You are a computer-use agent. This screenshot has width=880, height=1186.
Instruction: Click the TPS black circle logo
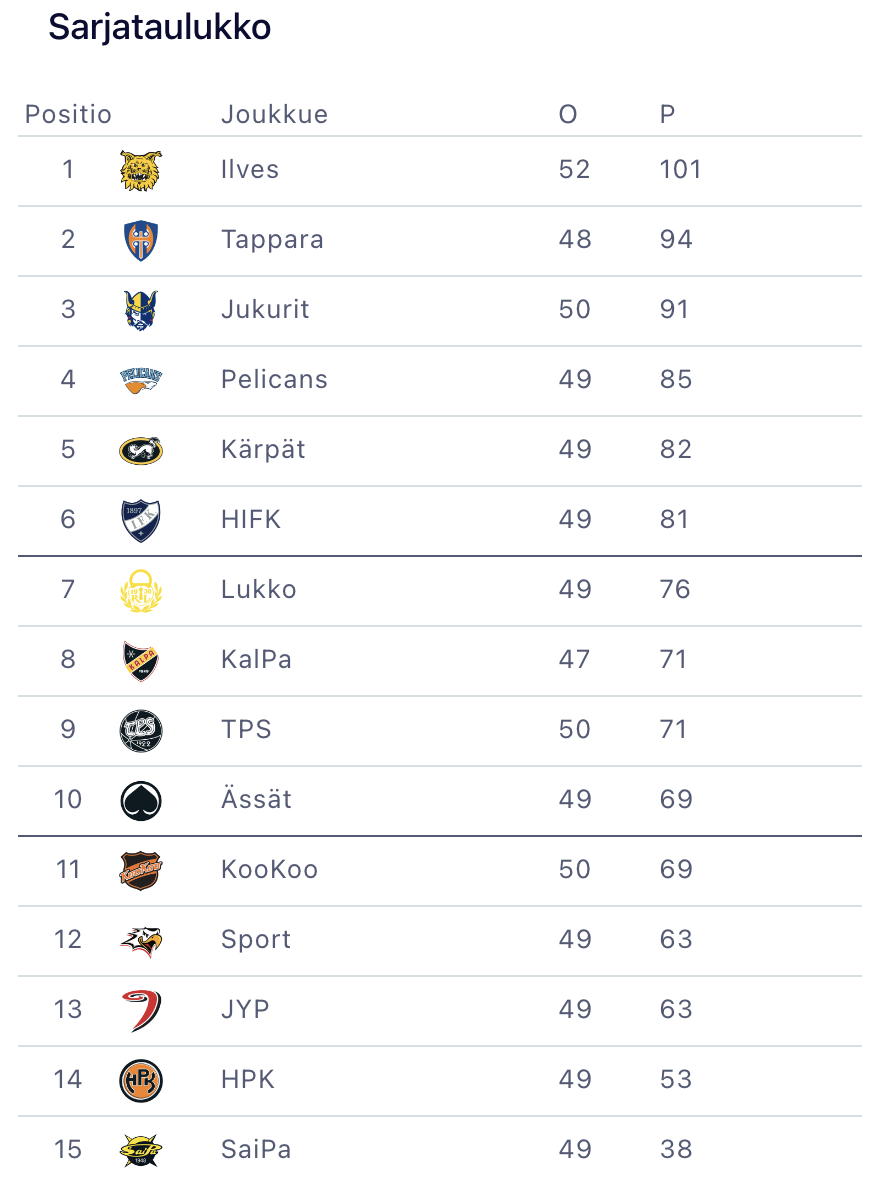[x=140, y=730]
